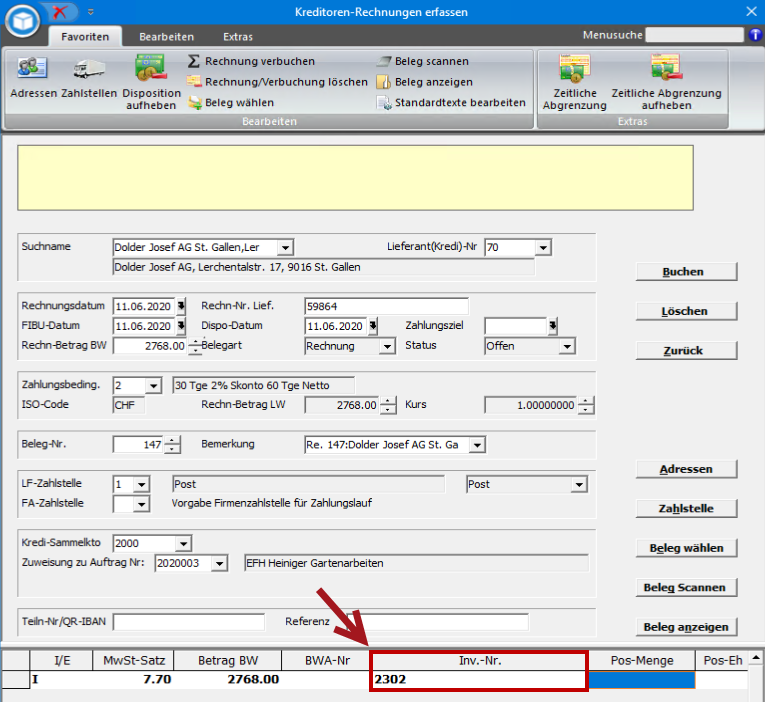
Task: Switch to the Extras tab
Action: tap(238, 37)
